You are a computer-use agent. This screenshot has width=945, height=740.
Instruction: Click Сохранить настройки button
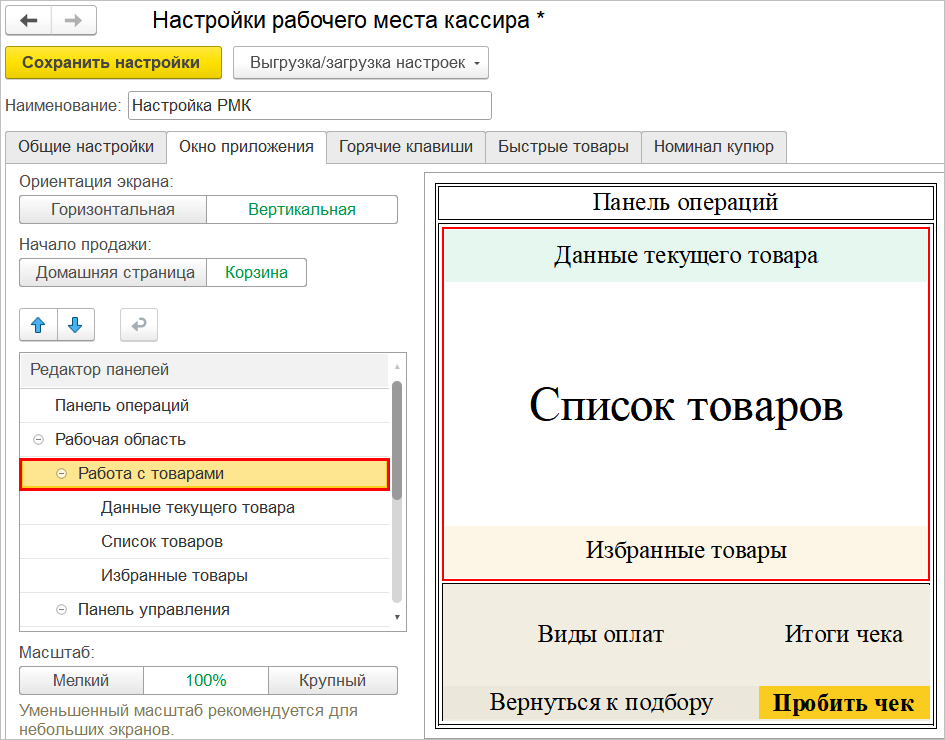tap(111, 63)
